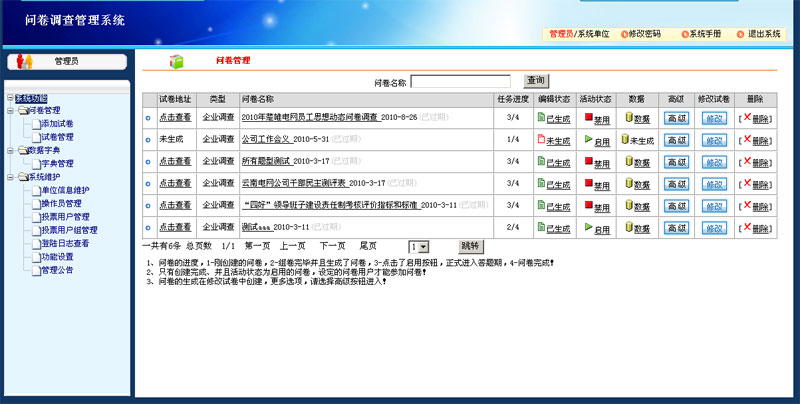
Task: Click the 查询 search button
Action: point(535,80)
